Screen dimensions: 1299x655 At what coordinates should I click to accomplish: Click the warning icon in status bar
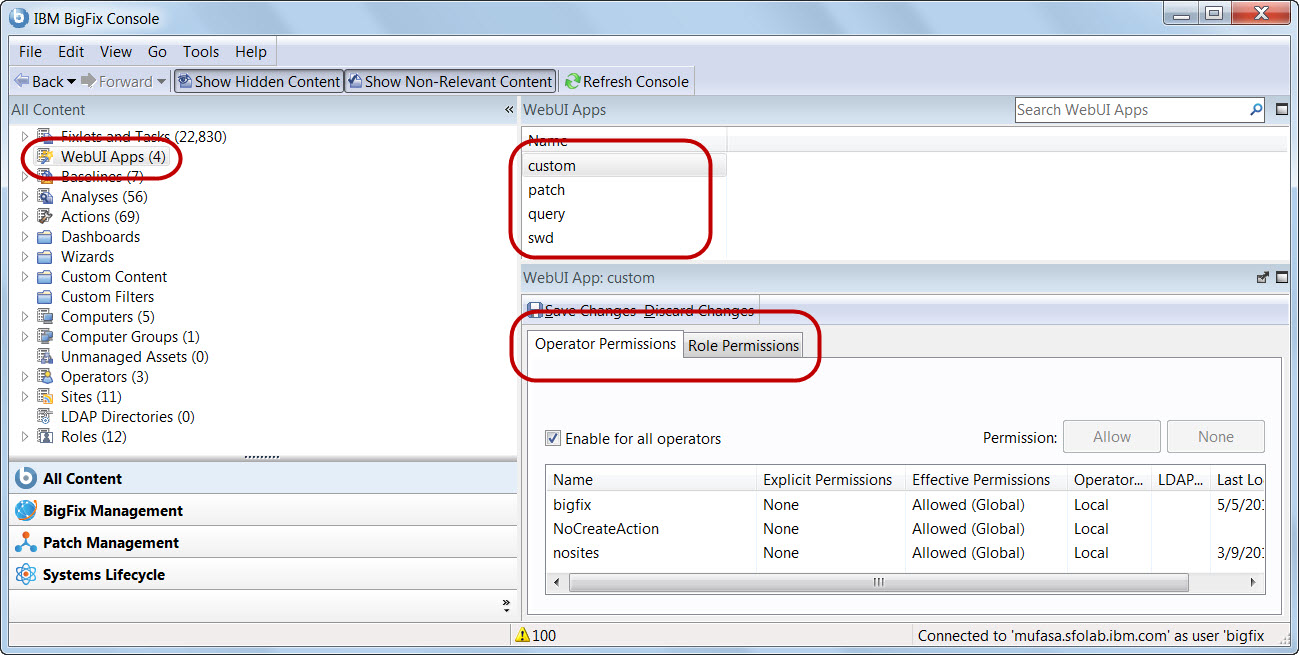522,635
